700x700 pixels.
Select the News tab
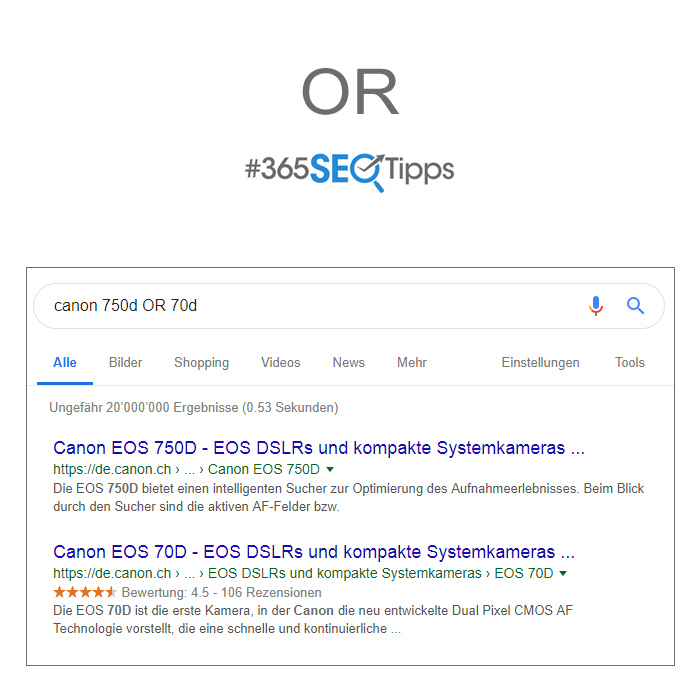349,362
